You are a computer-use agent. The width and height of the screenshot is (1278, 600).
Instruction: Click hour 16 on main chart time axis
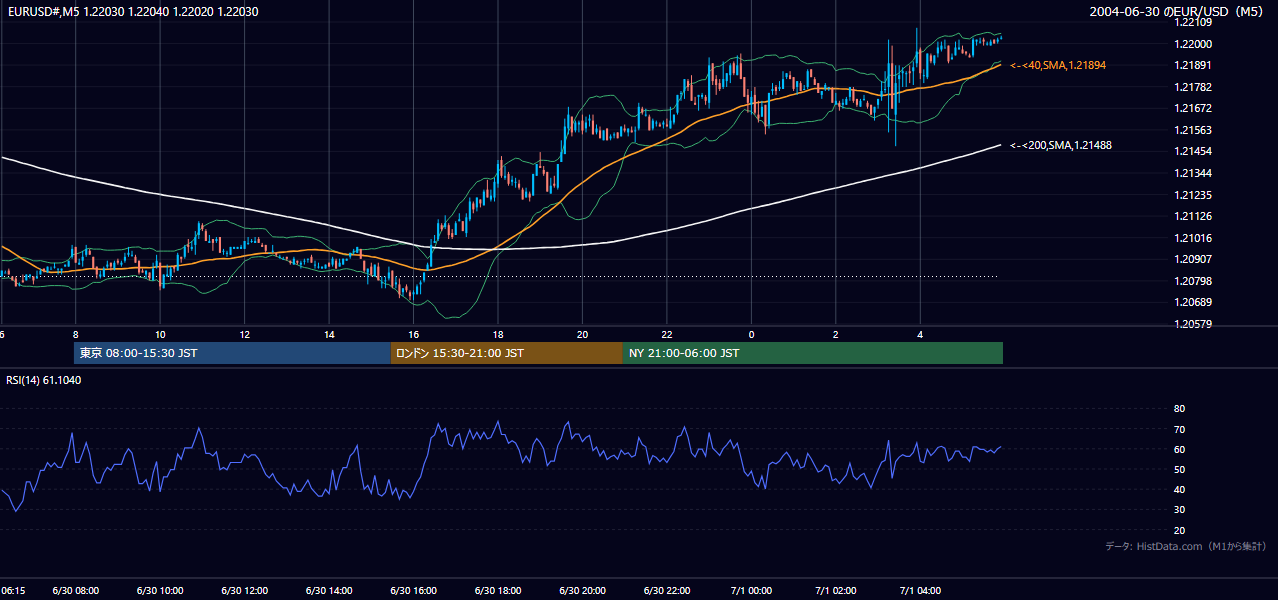pos(413,334)
